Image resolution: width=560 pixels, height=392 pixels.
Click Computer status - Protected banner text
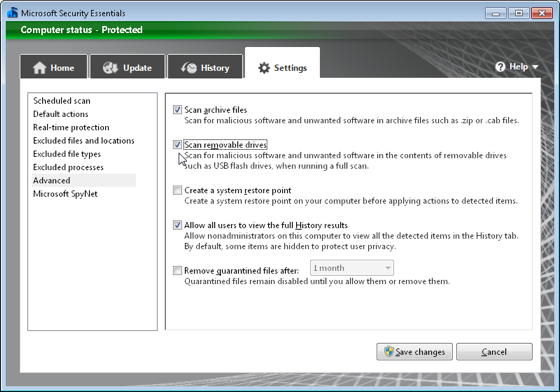click(x=81, y=30)
